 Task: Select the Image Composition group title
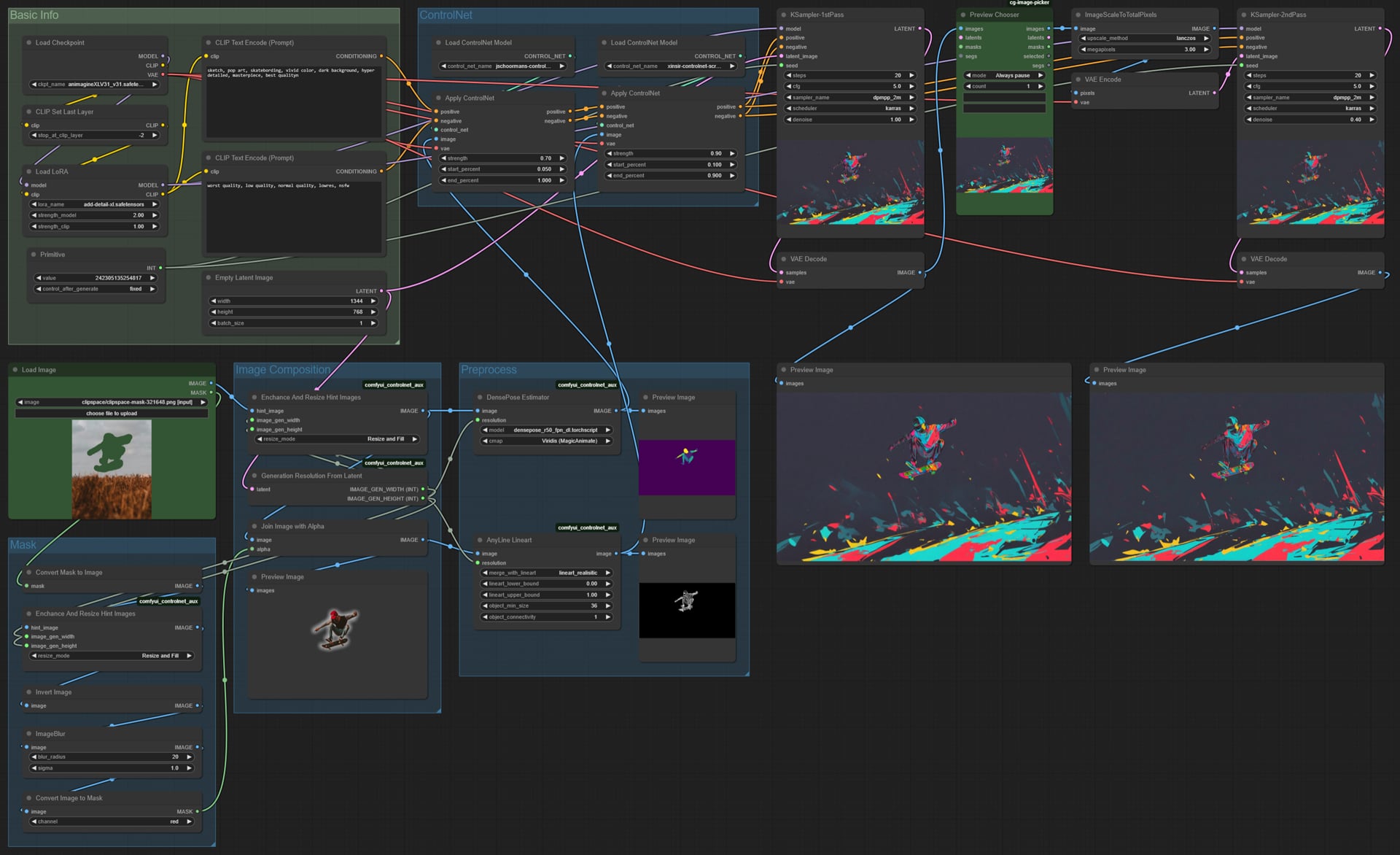(x=282, y=370)
